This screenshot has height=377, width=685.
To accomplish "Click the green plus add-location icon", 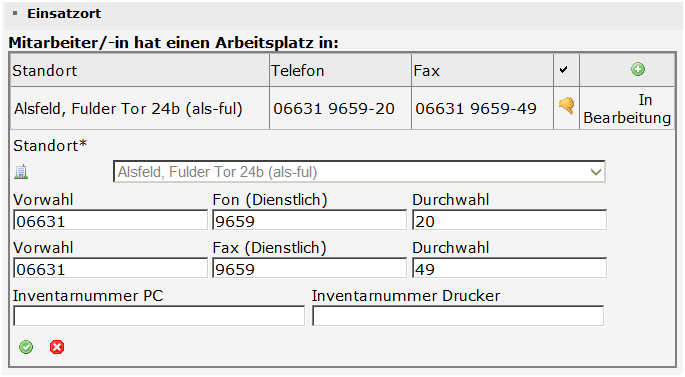I will coord(638,69).
